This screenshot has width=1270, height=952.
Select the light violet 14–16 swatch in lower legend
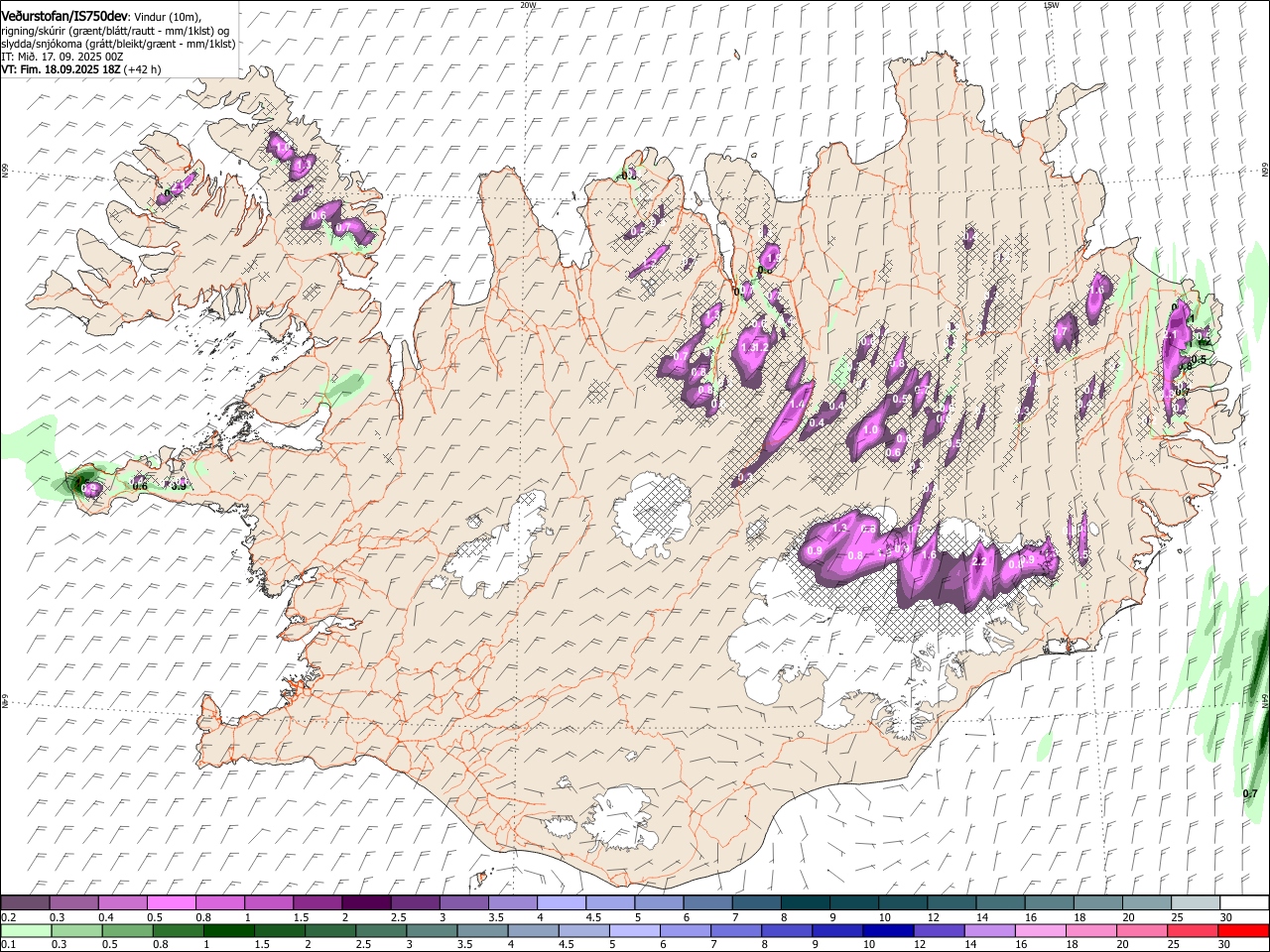coord(989,930)
